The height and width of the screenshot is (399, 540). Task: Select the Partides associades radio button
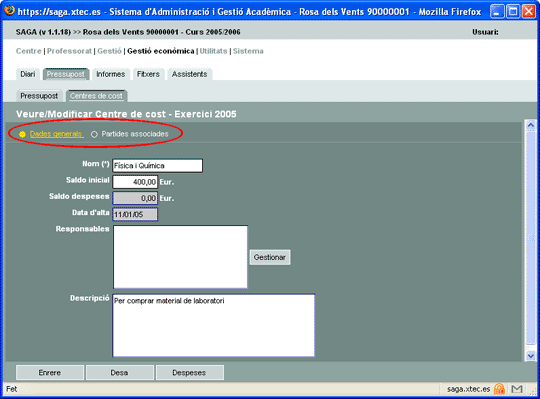[94, 134]
